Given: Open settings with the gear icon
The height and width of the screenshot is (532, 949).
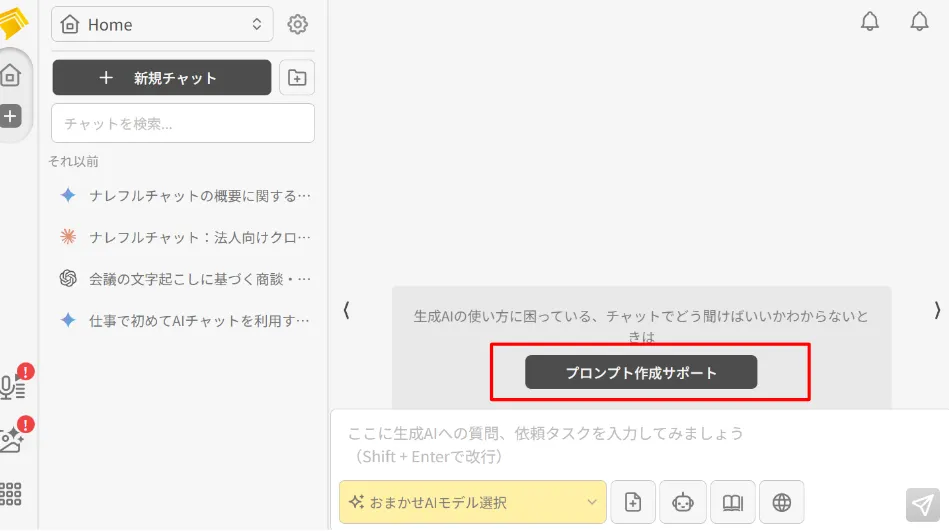Looking at the screenshot, I should (297, 25).
